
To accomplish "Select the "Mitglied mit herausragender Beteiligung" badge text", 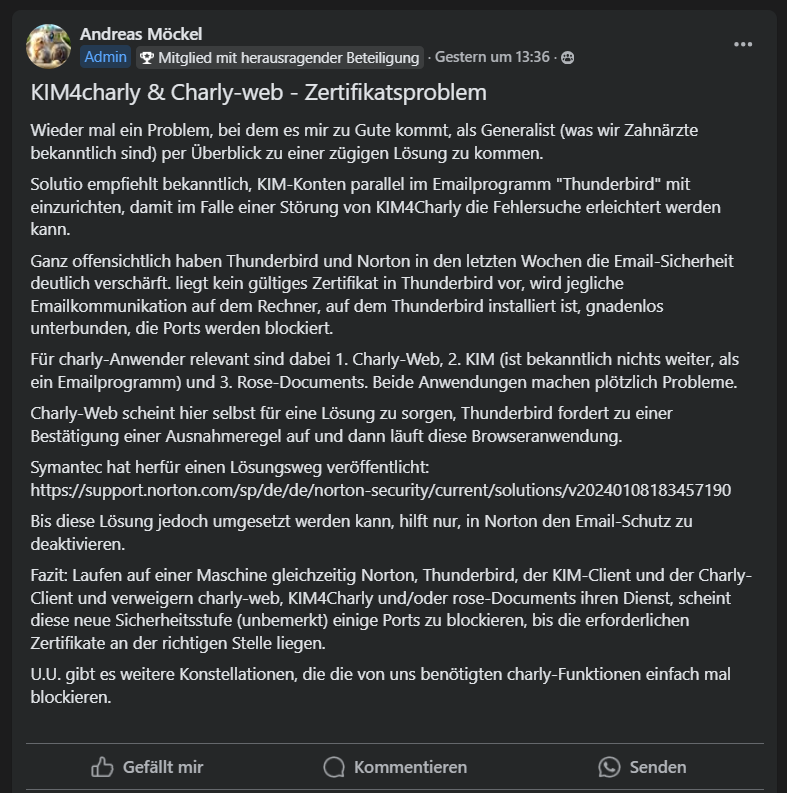I will [x=288, y=58].
